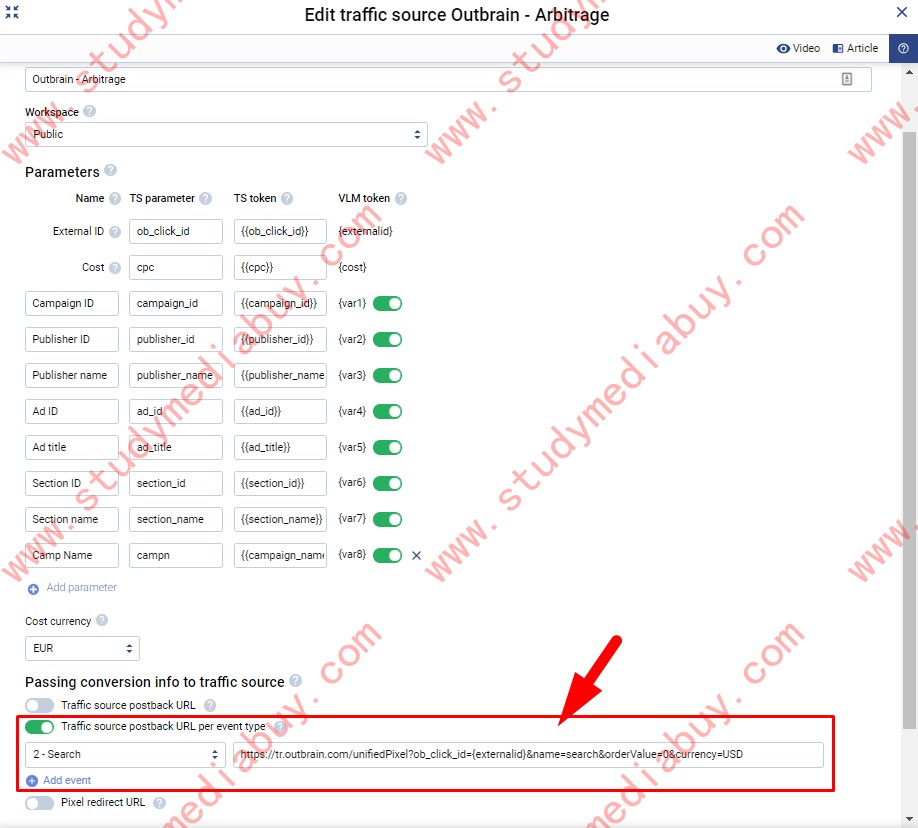This screenshot has width=918, height=828.
Task: Click the vertical scrollbar thumb
Action: 909,430
